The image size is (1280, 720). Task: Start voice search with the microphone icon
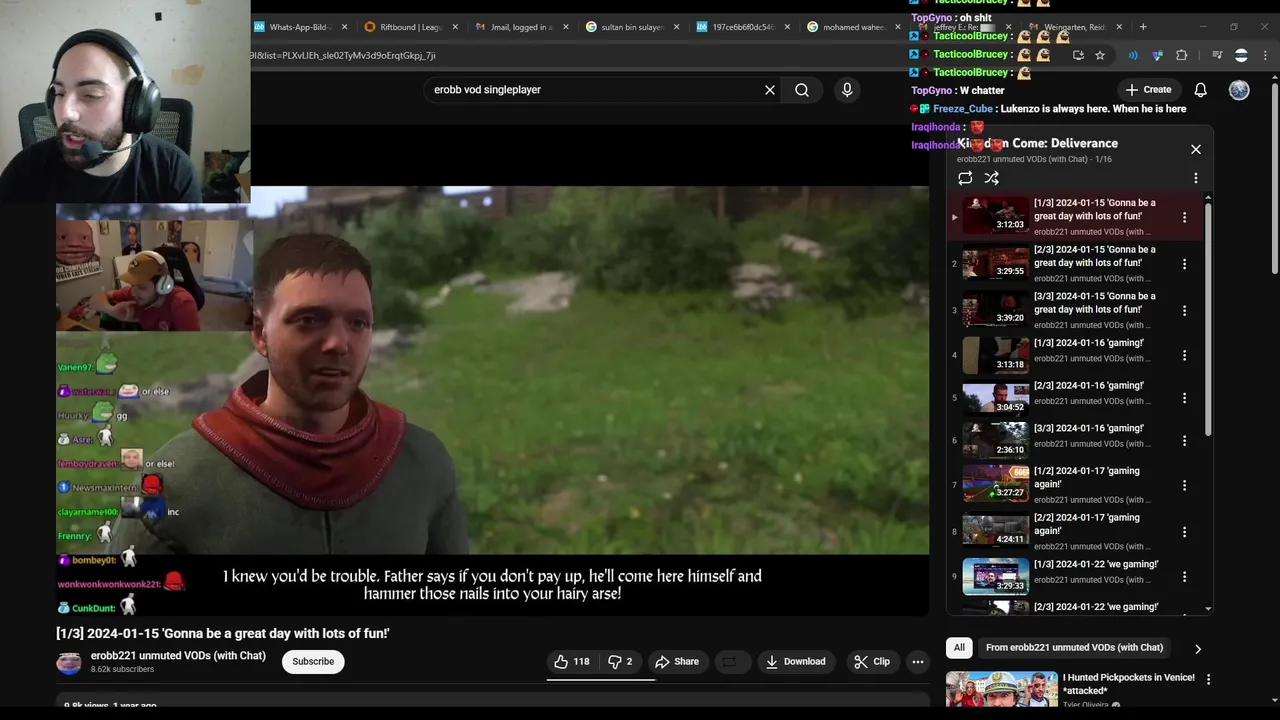847,90
